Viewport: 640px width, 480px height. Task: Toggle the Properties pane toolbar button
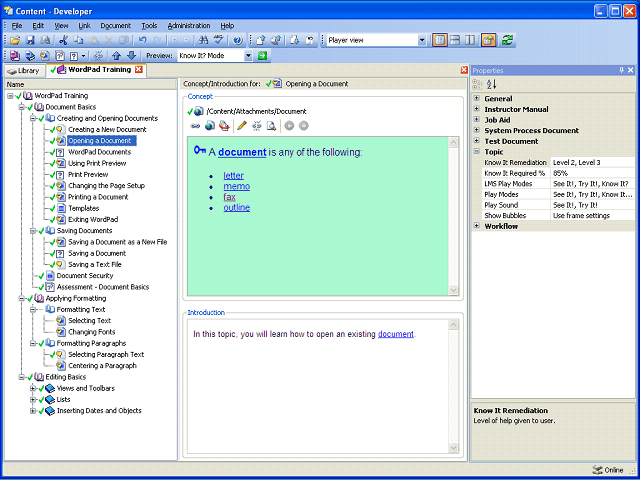pyautogui.click(x=488, y=40)
